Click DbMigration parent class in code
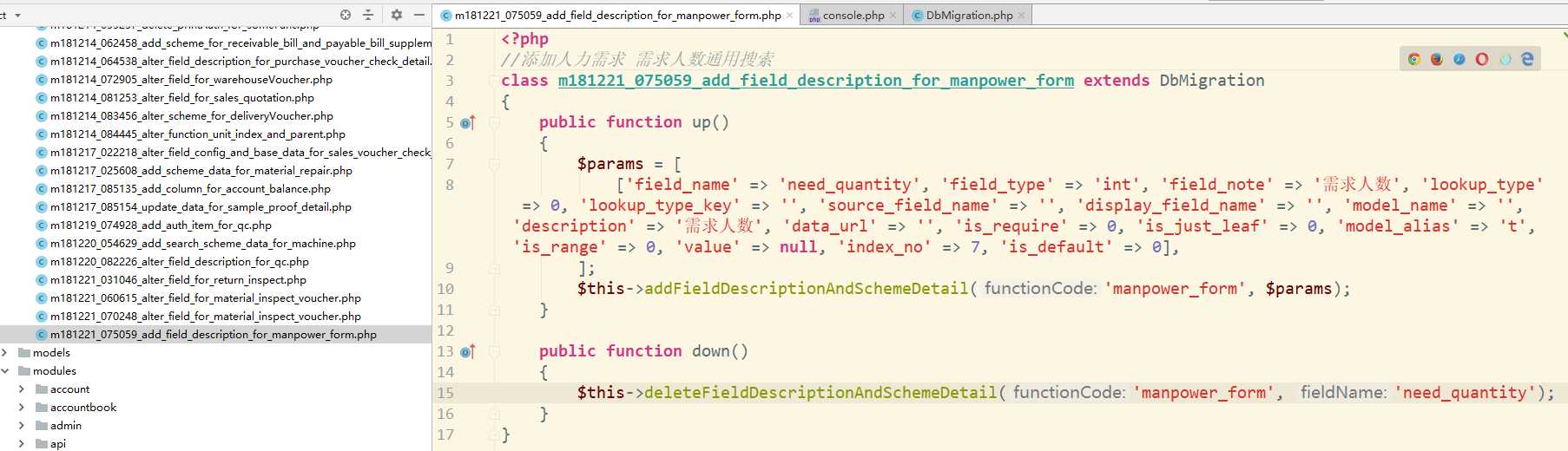 [1212, 81]
